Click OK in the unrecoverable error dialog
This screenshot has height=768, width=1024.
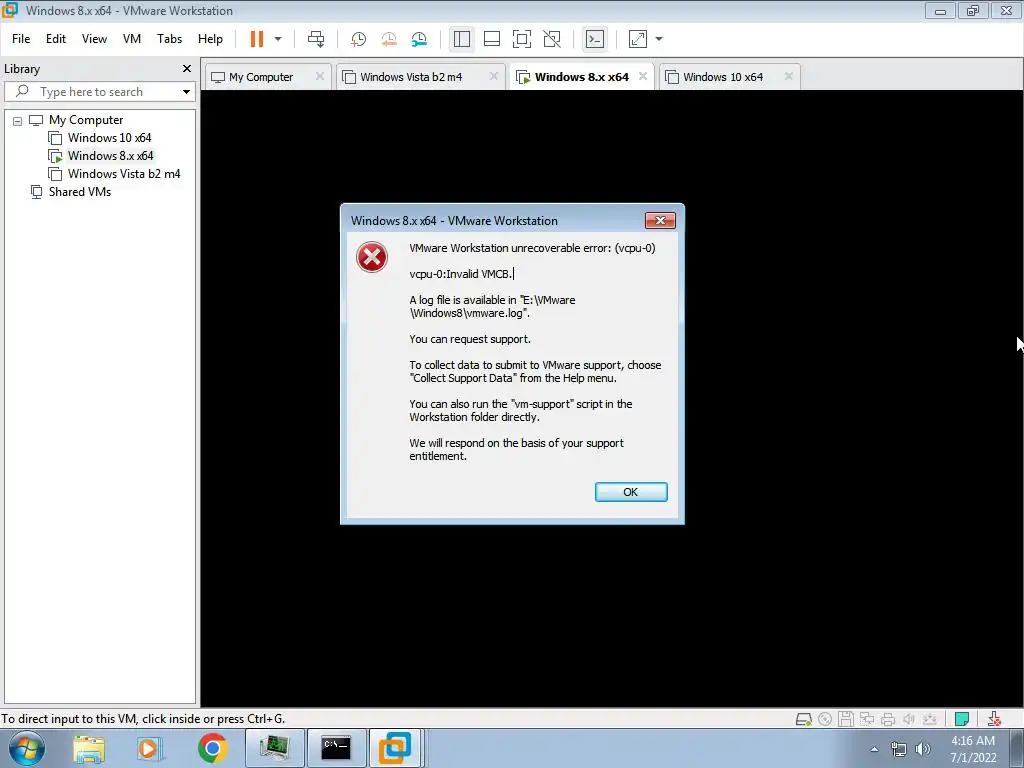coord(631,492)
